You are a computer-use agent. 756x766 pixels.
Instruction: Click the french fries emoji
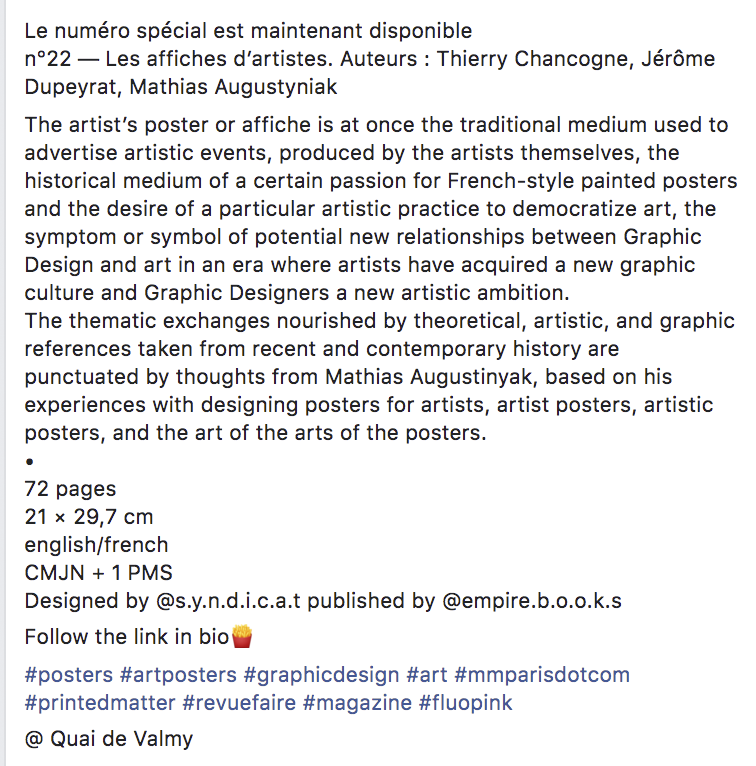pyautogui.click(x=241, y=636)
